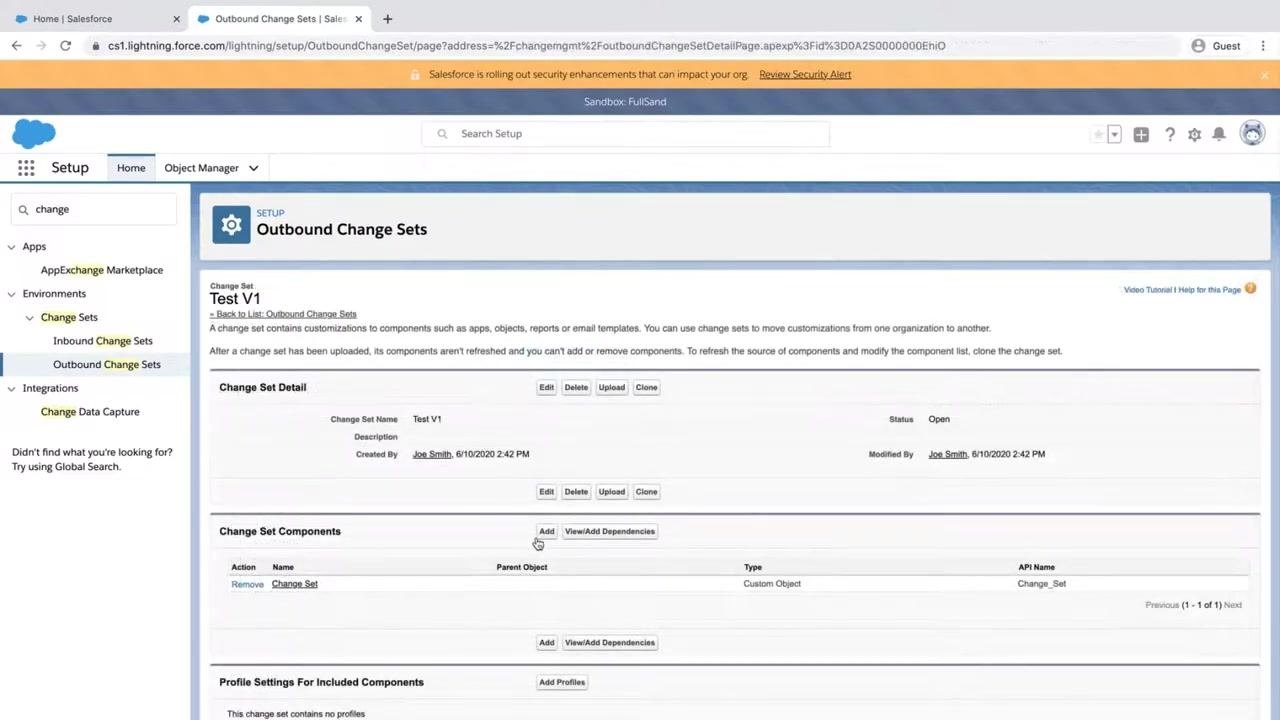Open the Joe Smith link under Modified By
This screenshot has width=1280, height=720.
click(x=948, y=454)
